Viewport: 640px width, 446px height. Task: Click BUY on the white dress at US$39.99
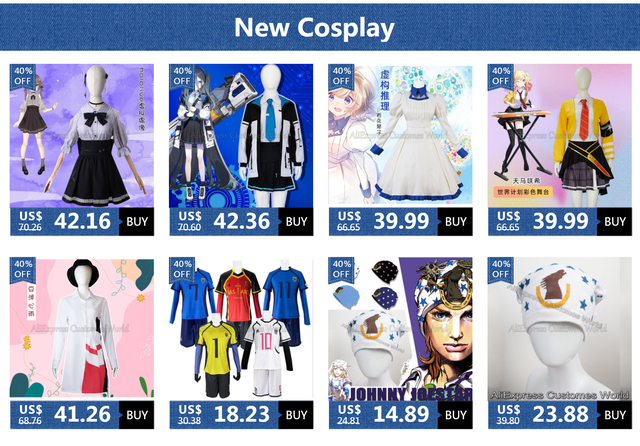coord(455,222)
